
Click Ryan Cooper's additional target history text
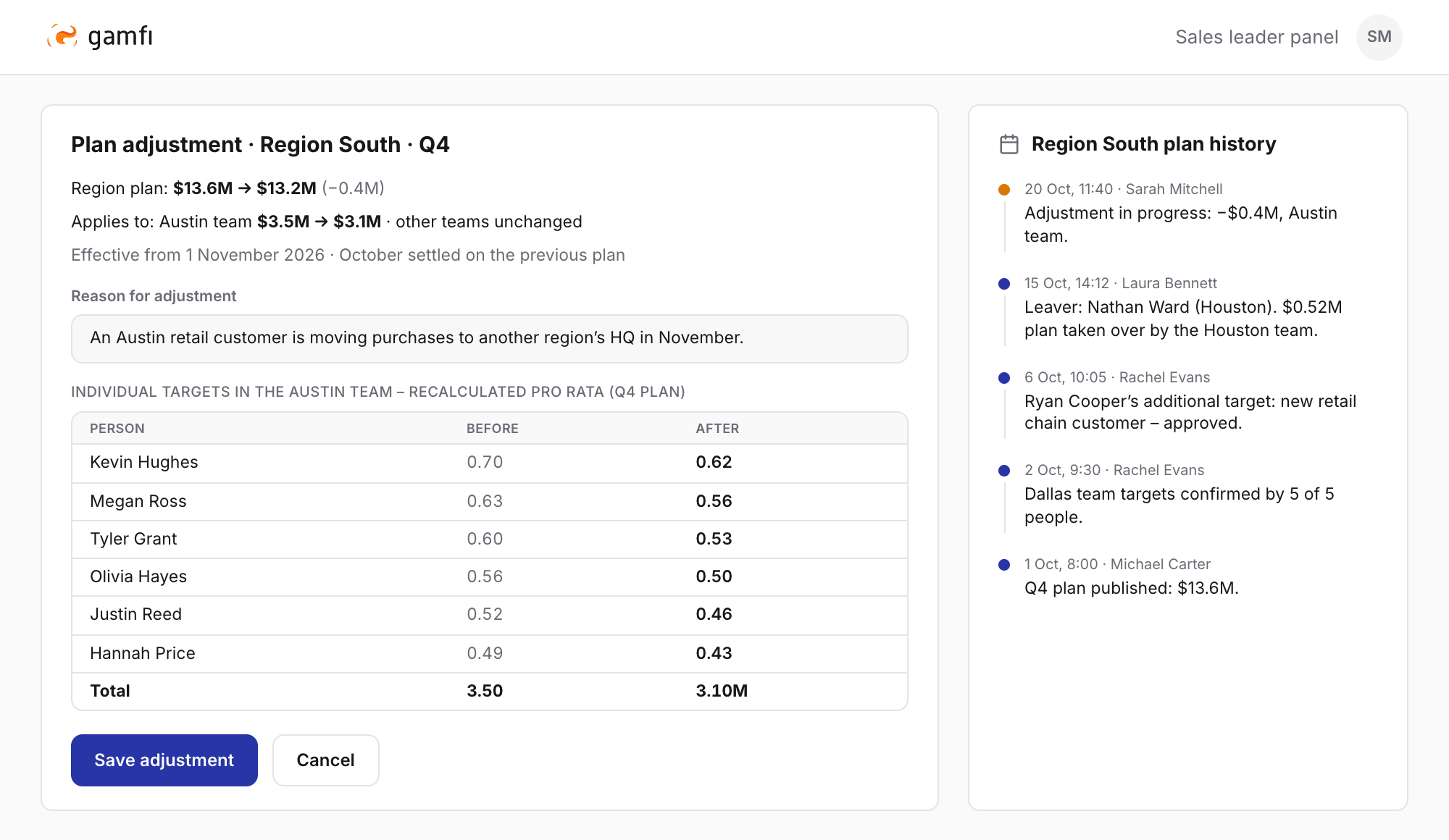click(x=1190, y=412)
